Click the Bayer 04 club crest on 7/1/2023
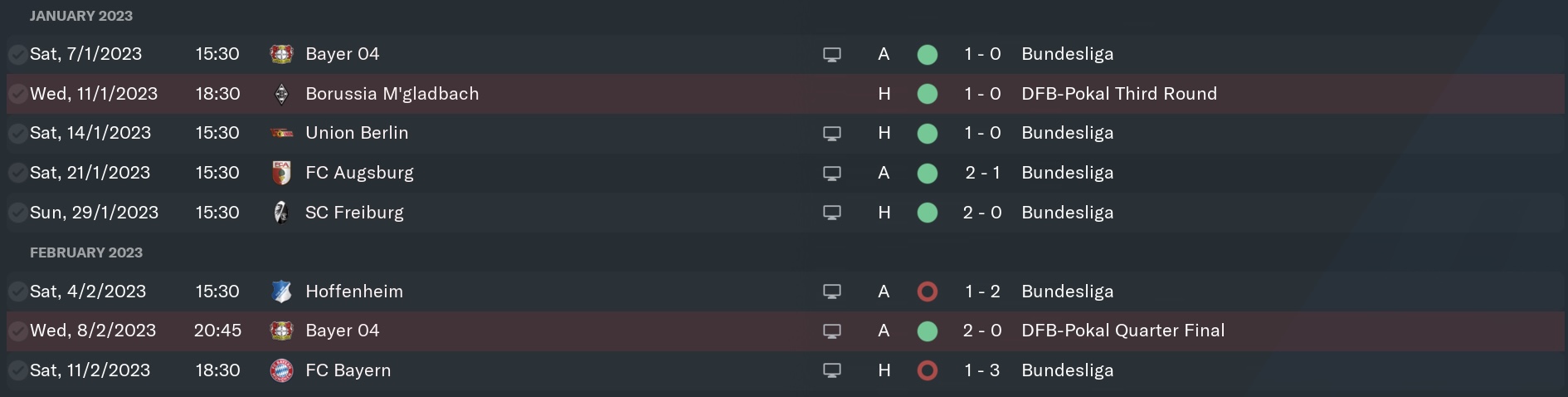Viewport: 1568px width, 397px height. coord(281,54)
